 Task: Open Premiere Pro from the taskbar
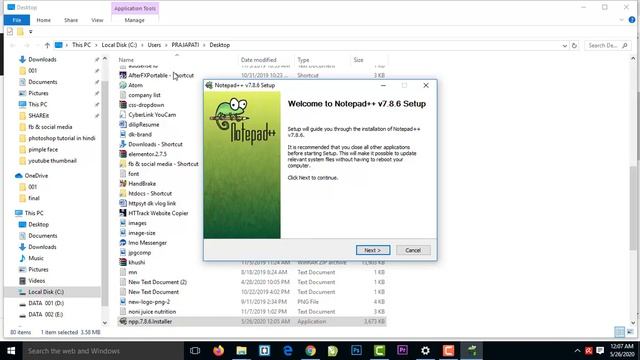tap(402, 351)
